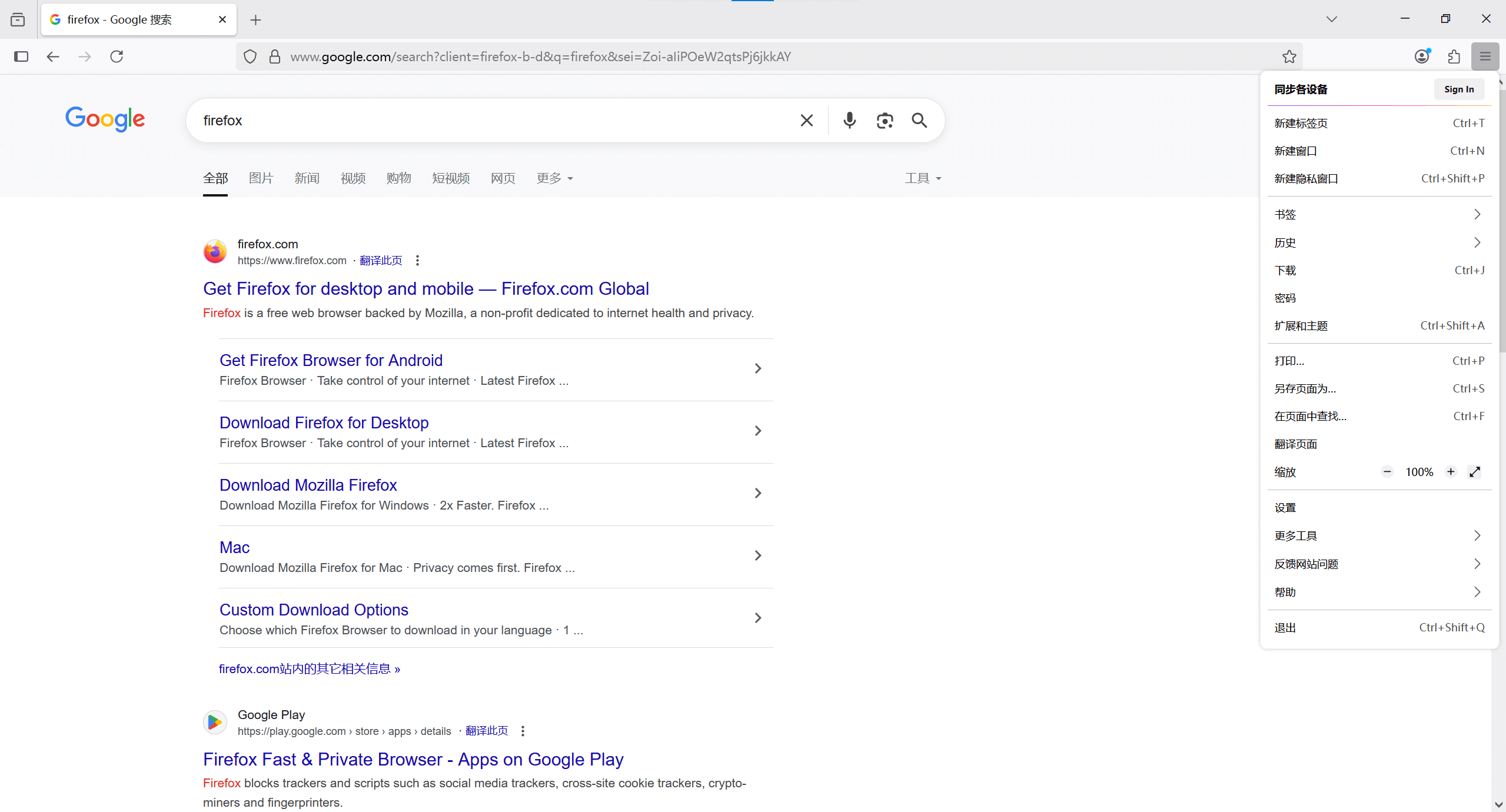
Task: Open Google Lens image search icon
Action: tap(885, 121)
